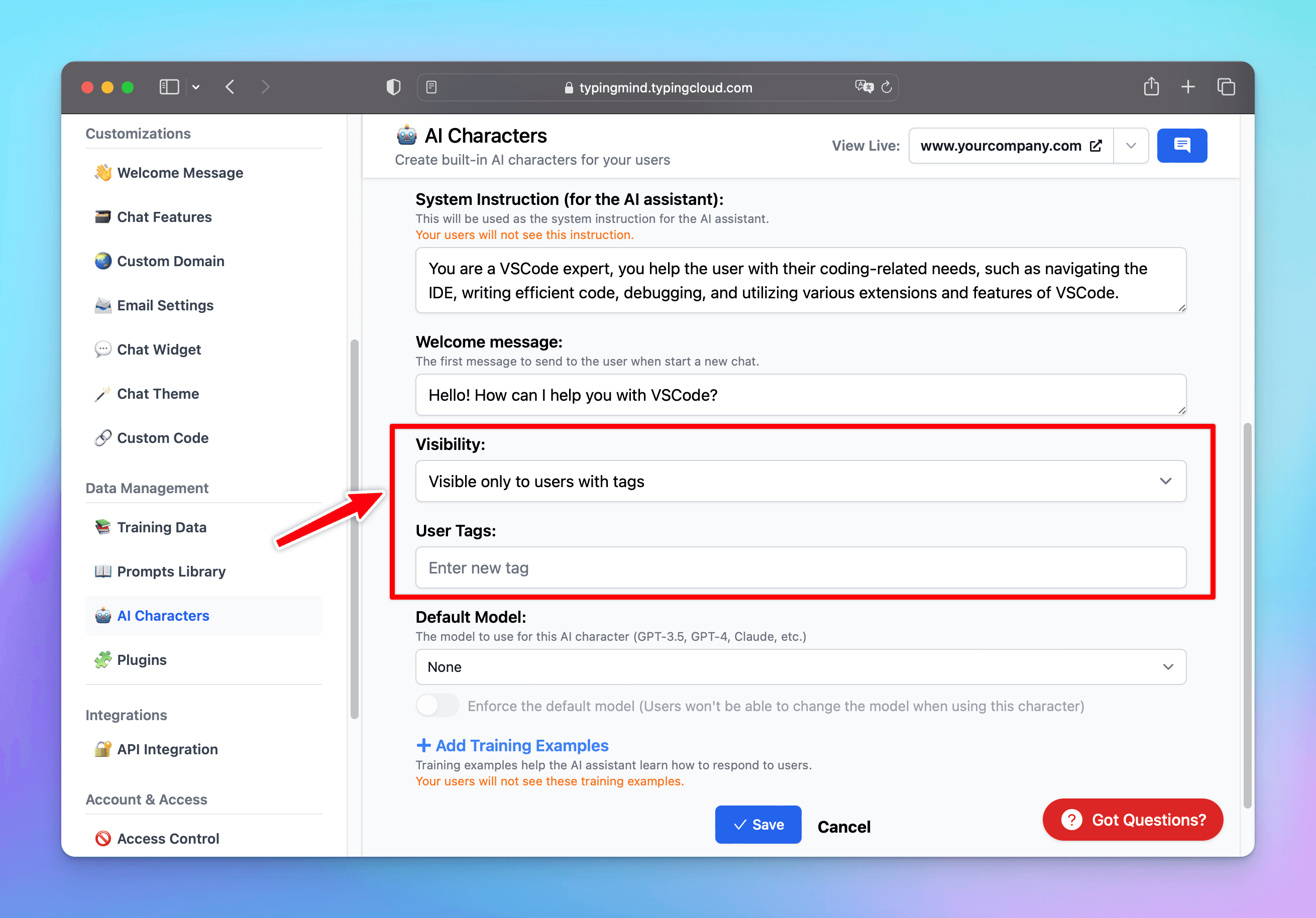The height and width of the screenshot is (918, 1316).
Task: Click the tab overview icon
Action: point(1226,87)
